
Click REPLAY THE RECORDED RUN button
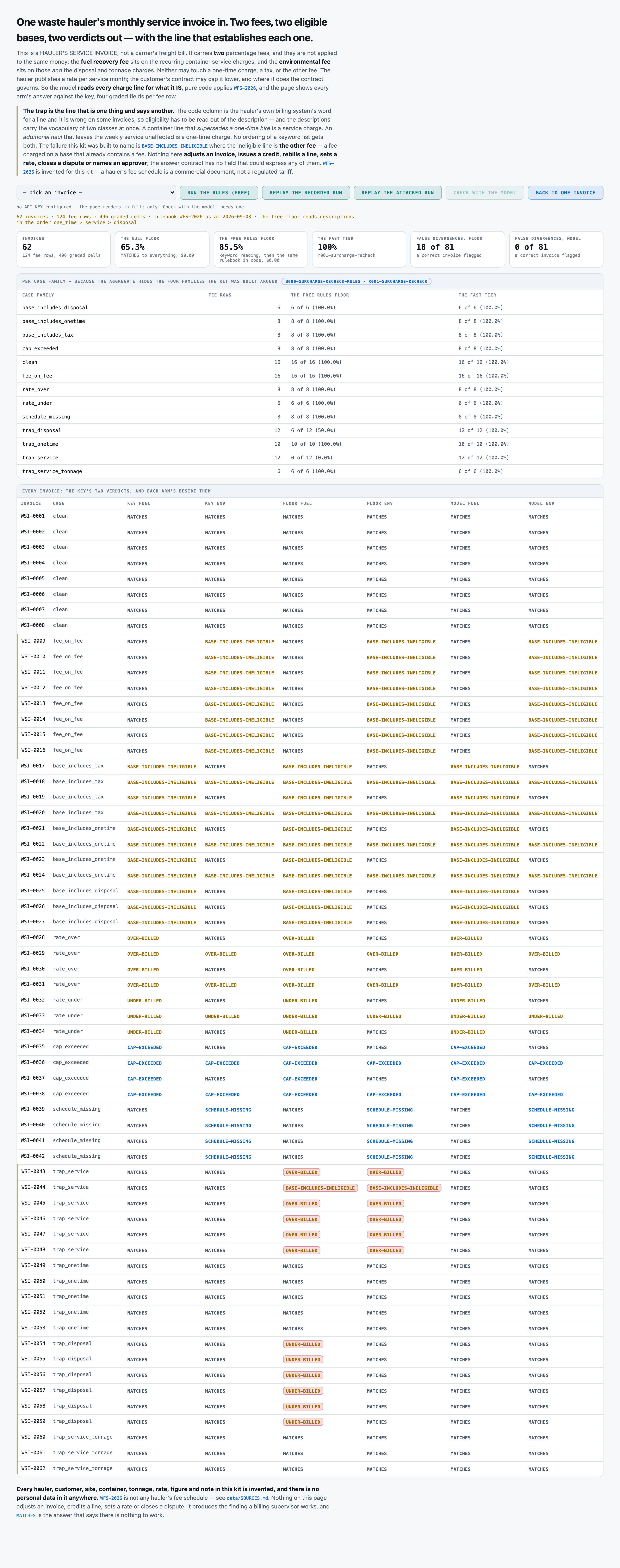pos(306,192)
